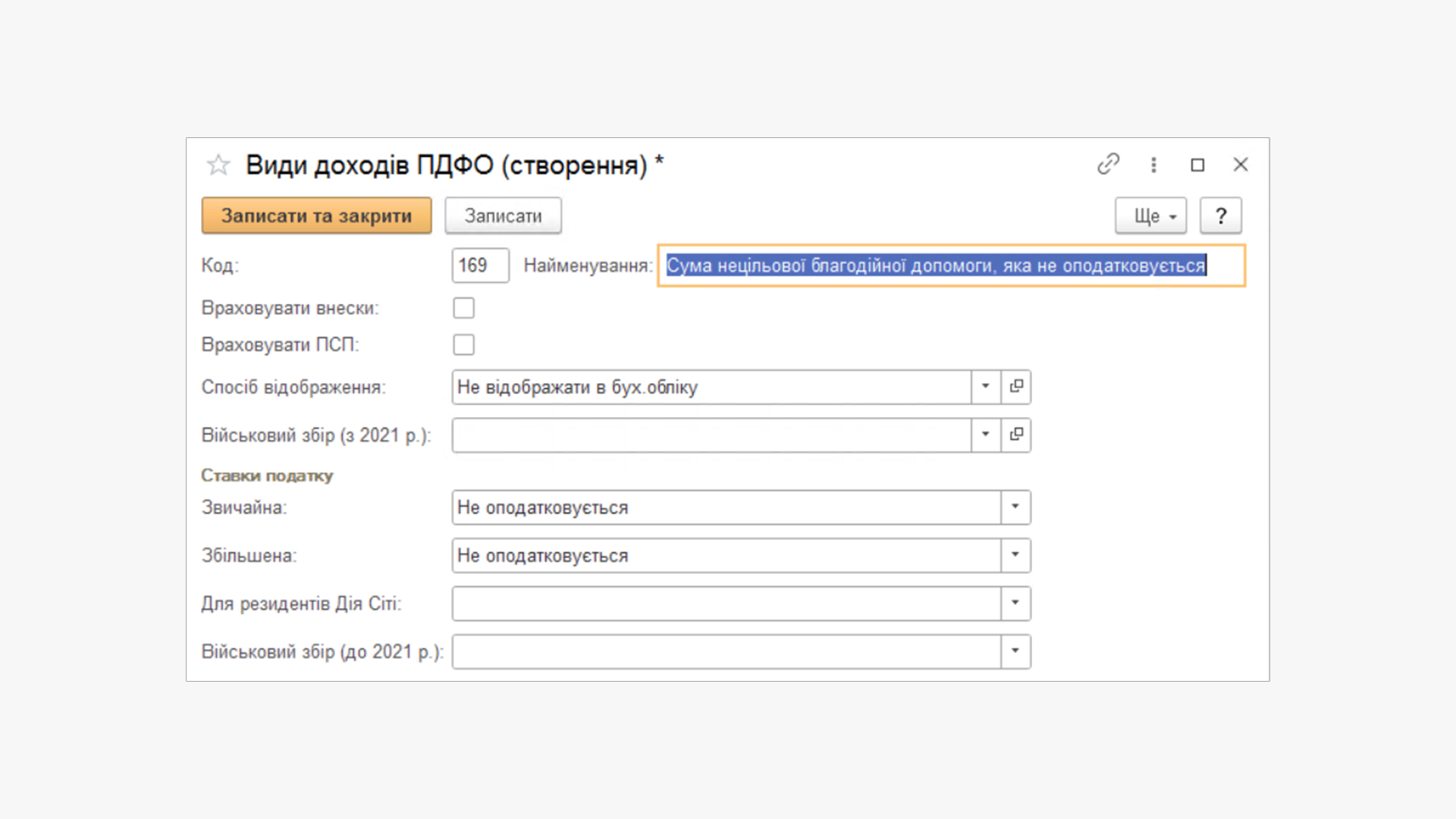Enable the Враховувати внески checkbox
This screenshot has width=1456, height=819.
click(x=463, y=308)
